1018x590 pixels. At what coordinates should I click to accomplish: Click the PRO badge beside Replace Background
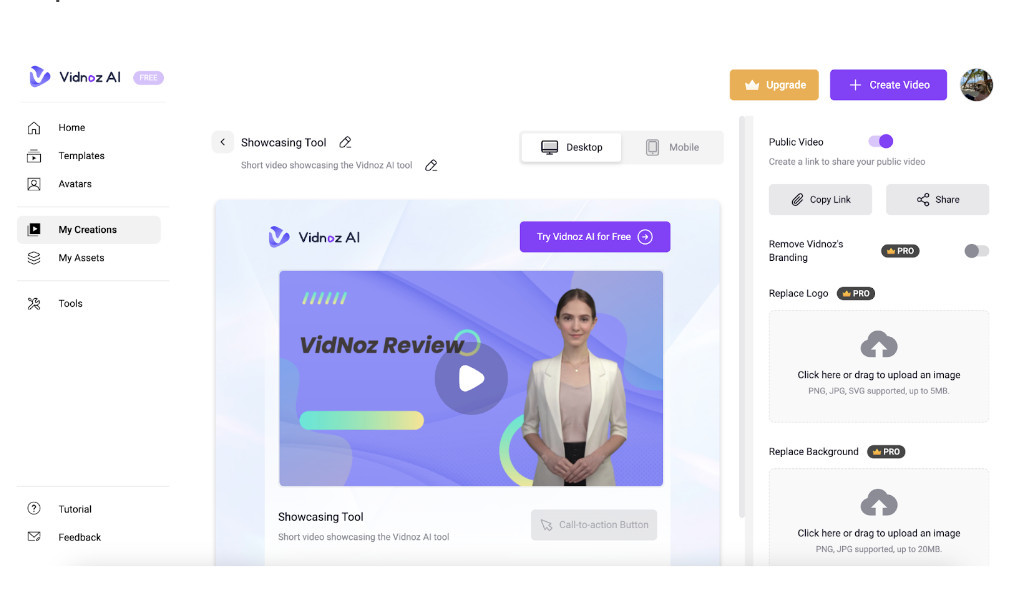886,452
